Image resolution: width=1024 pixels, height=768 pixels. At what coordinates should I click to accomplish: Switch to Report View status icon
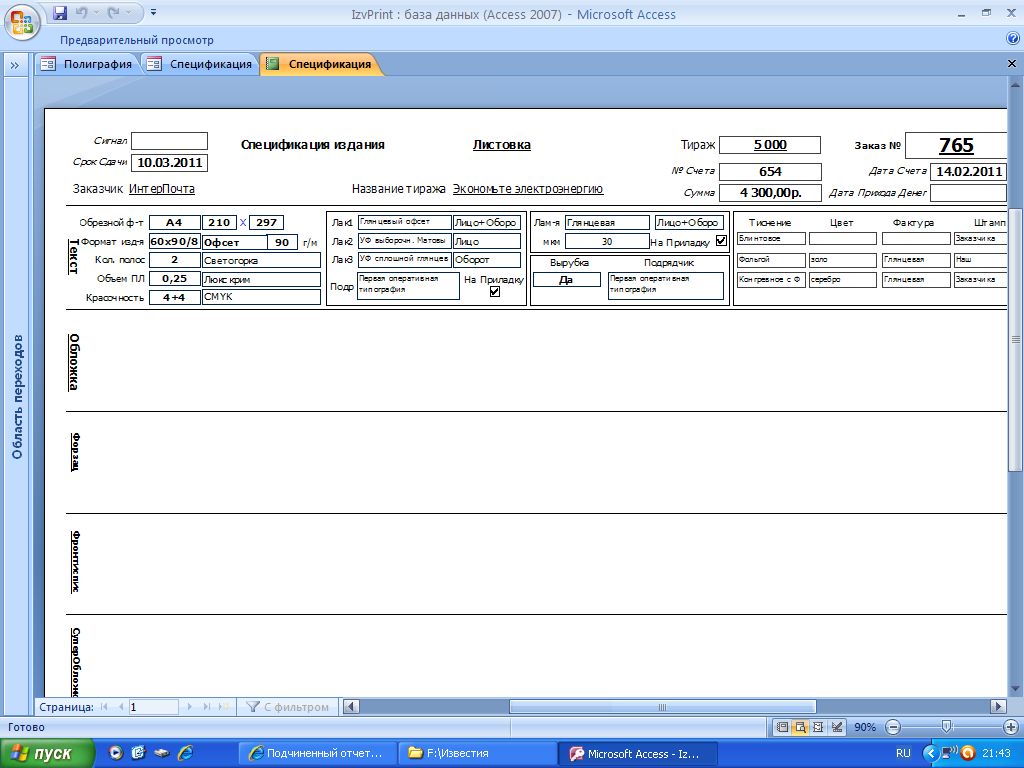pos(782,726)
